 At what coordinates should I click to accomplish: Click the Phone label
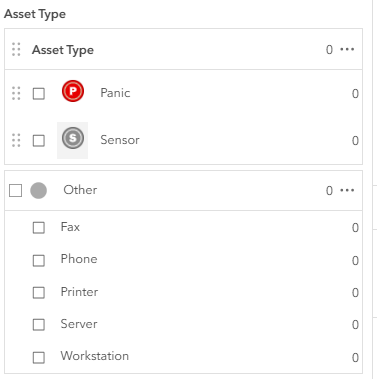tap(79, 259)
